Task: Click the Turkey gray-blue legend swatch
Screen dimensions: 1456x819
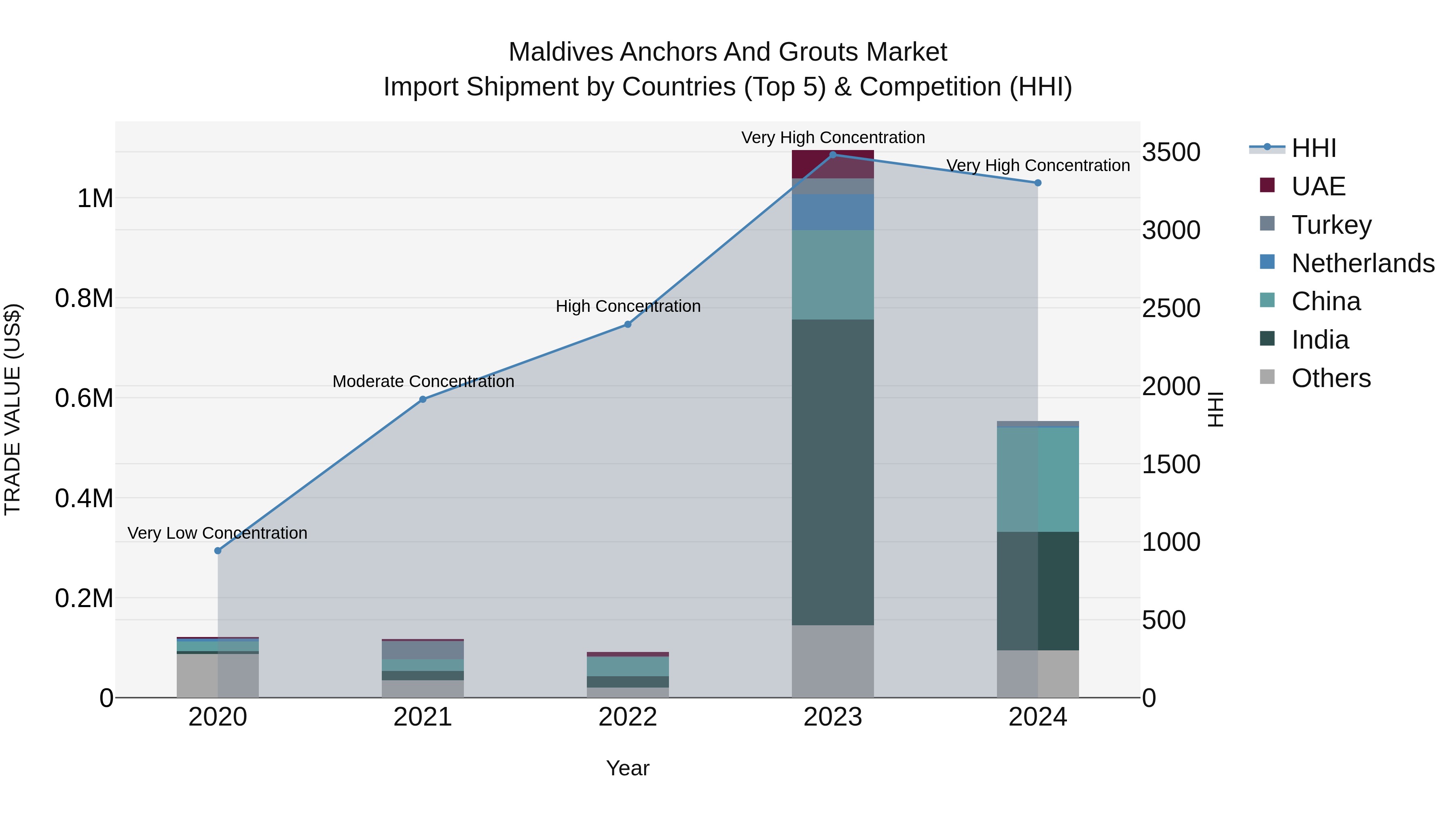Action: [x=1267, y=223]
